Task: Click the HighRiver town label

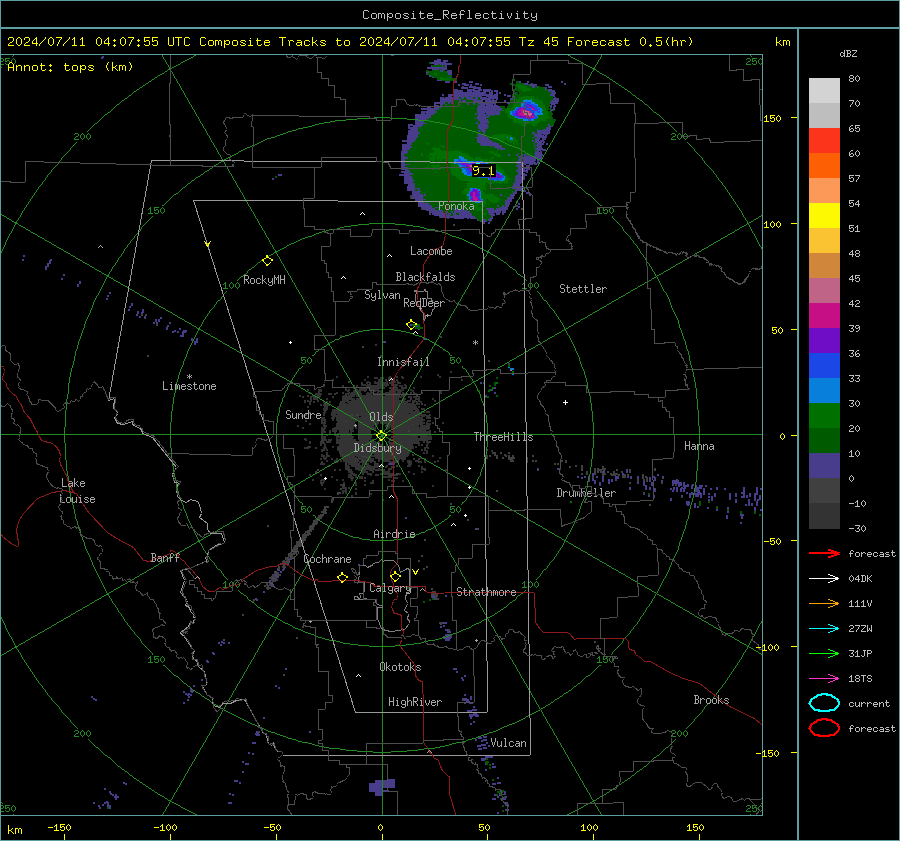Action: coord(415,702)
